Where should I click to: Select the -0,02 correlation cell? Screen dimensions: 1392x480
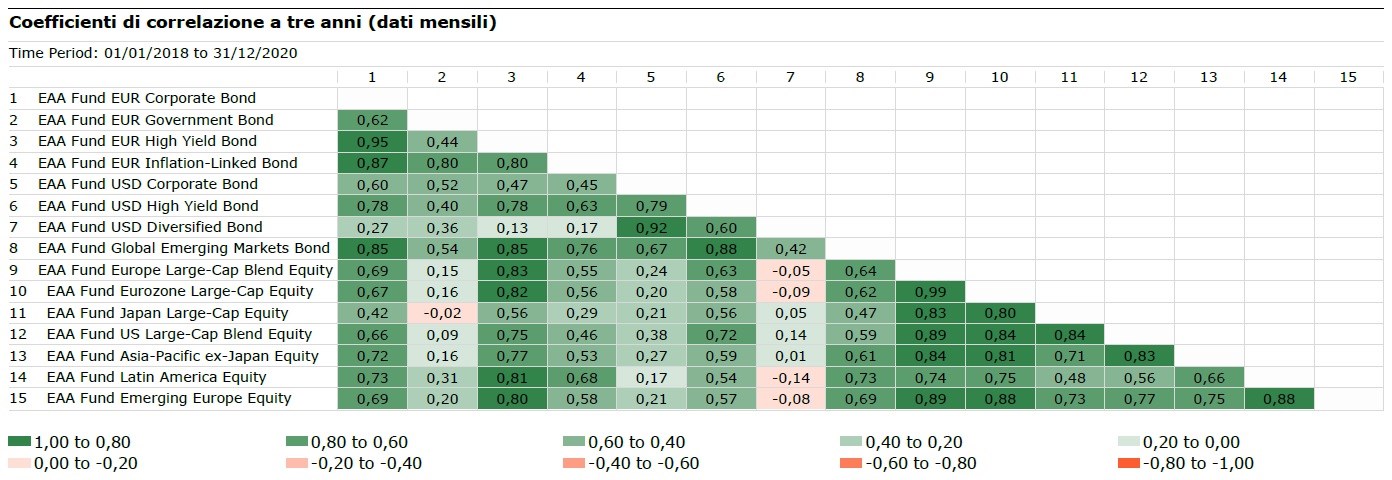(x=442, y=313)
